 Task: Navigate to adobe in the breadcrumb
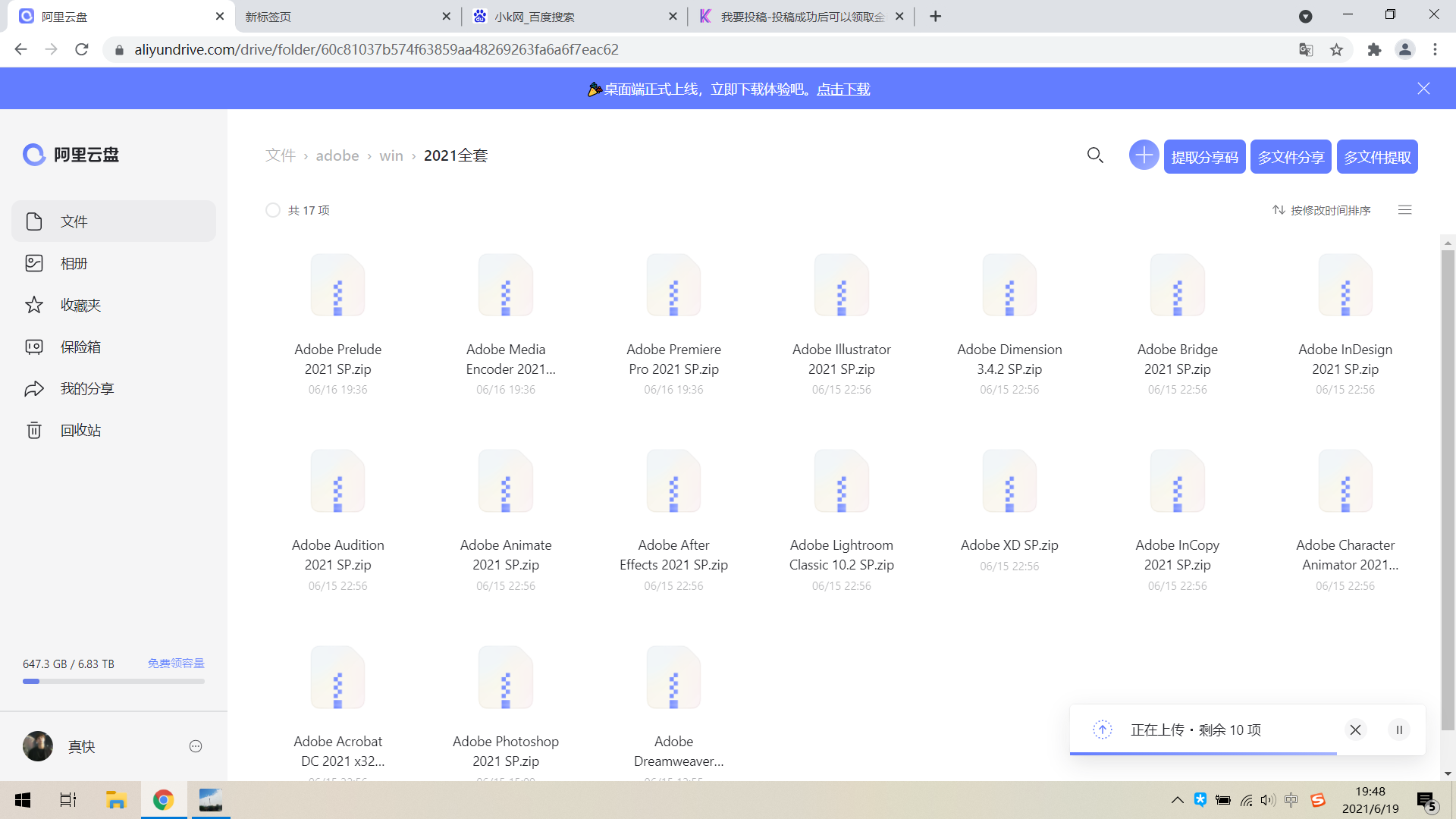[x=337, y=155]
